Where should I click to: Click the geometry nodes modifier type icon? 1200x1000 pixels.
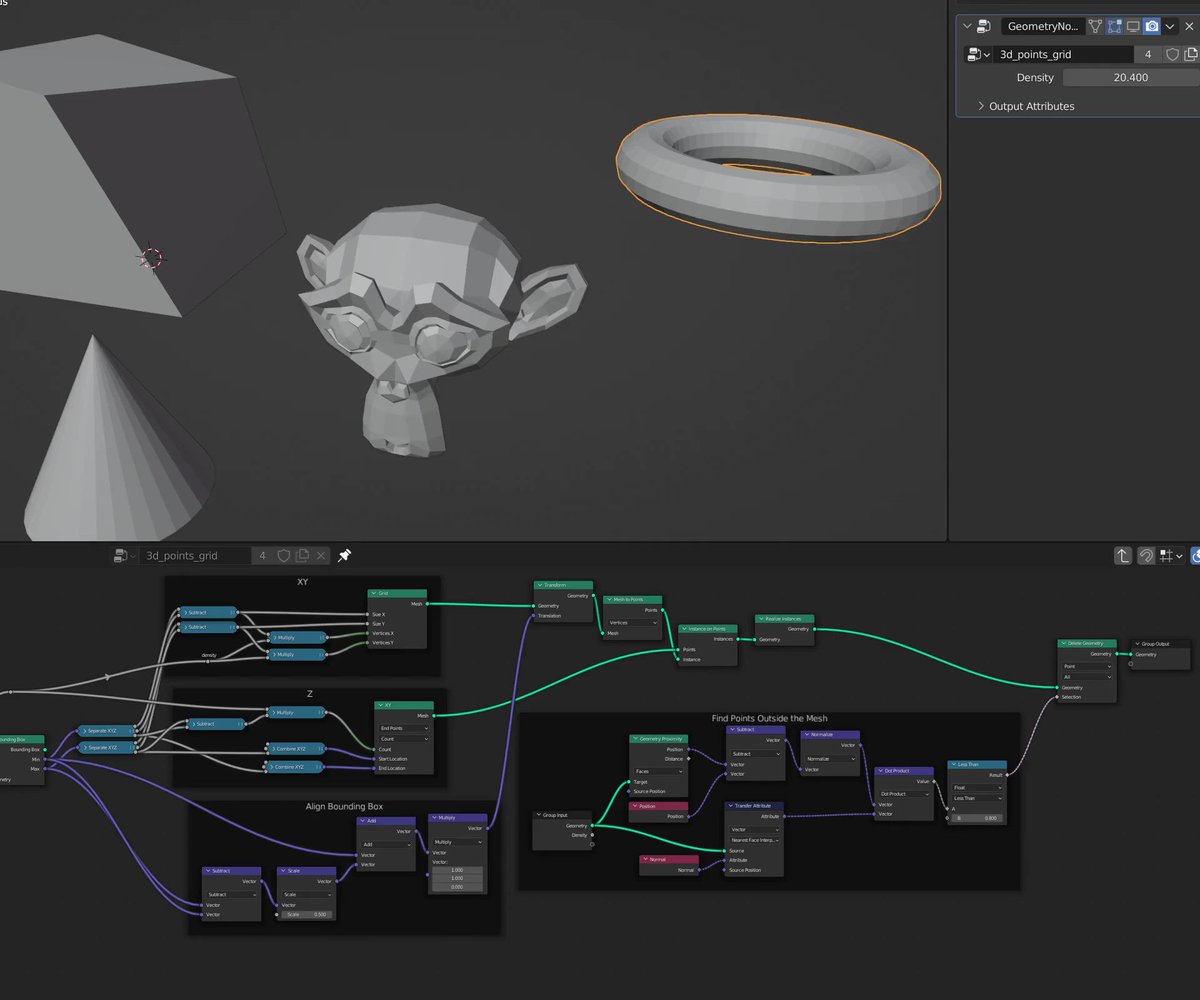click(985, 27)
